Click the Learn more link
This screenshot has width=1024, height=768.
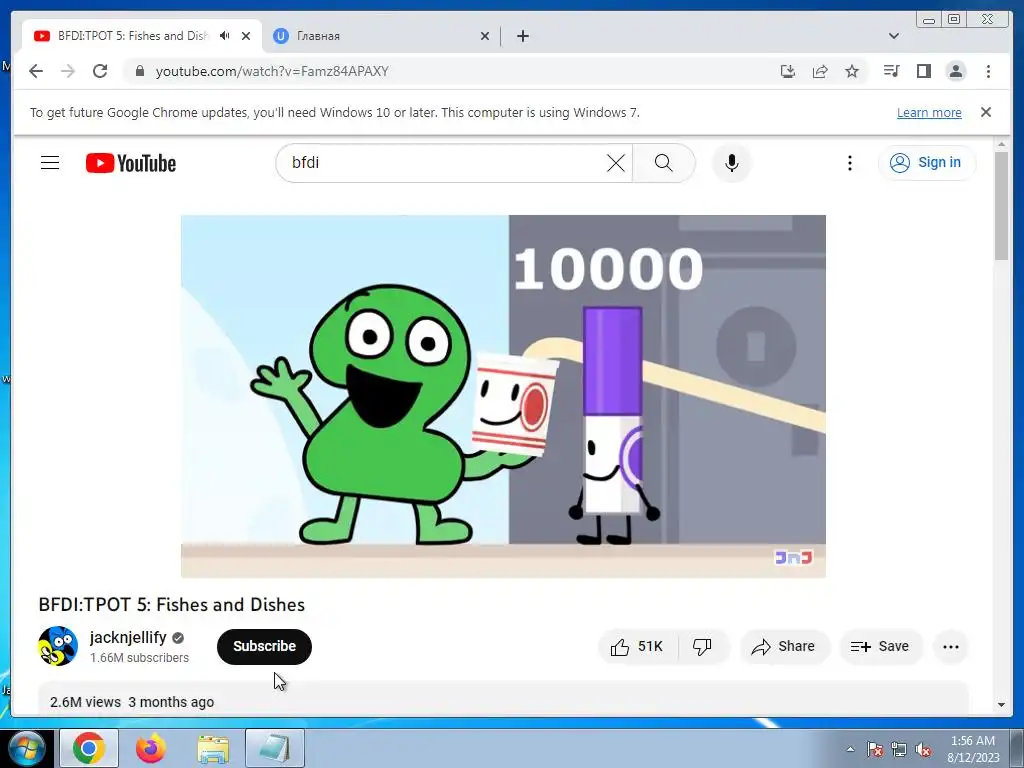(x=929, y=112)
